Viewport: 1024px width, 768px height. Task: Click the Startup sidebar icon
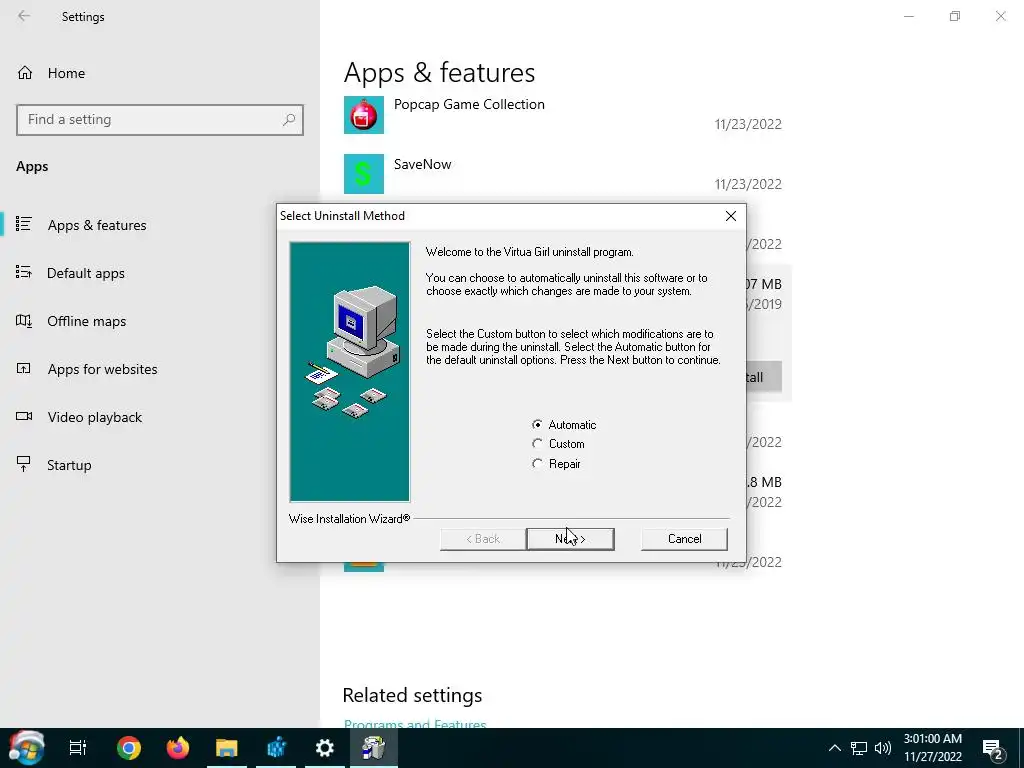pyautogui.click(x=24, y=464)
